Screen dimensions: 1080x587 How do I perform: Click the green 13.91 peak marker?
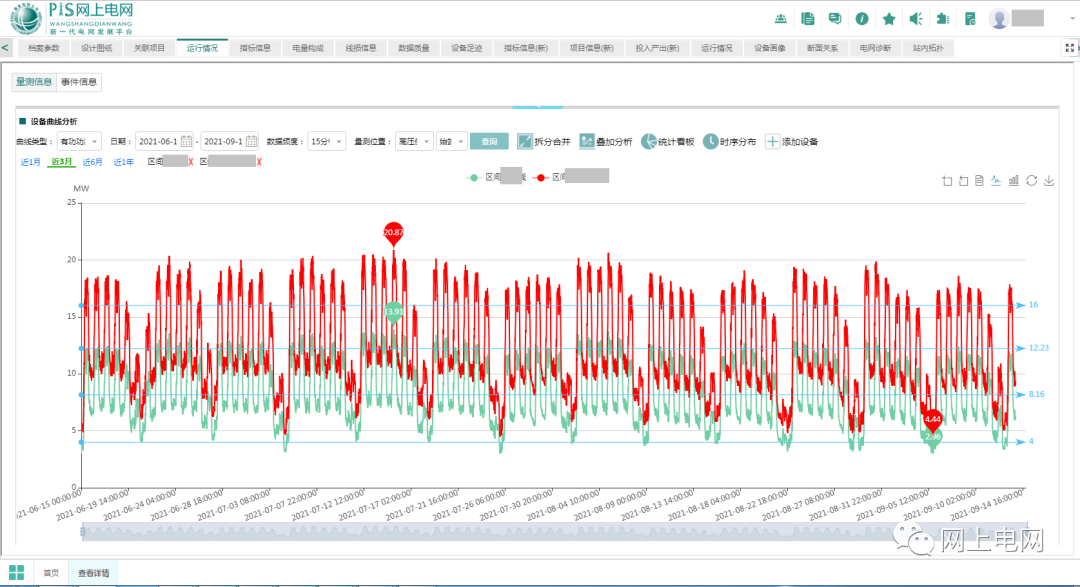click(x=393, y=311)
